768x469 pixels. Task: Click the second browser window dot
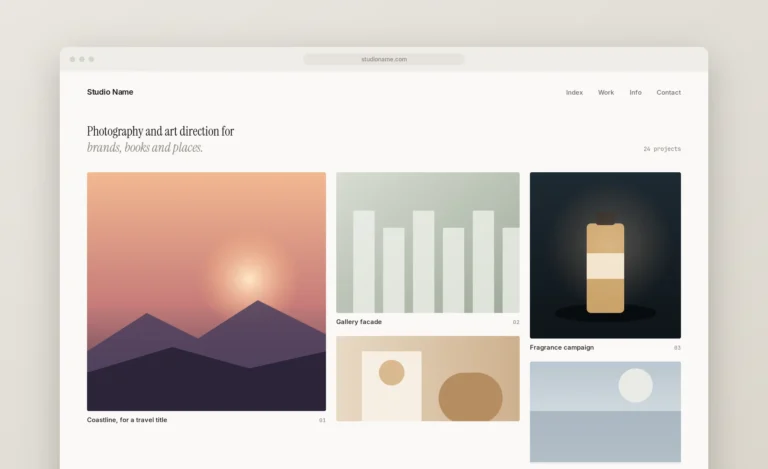click(x=82, y=59)
